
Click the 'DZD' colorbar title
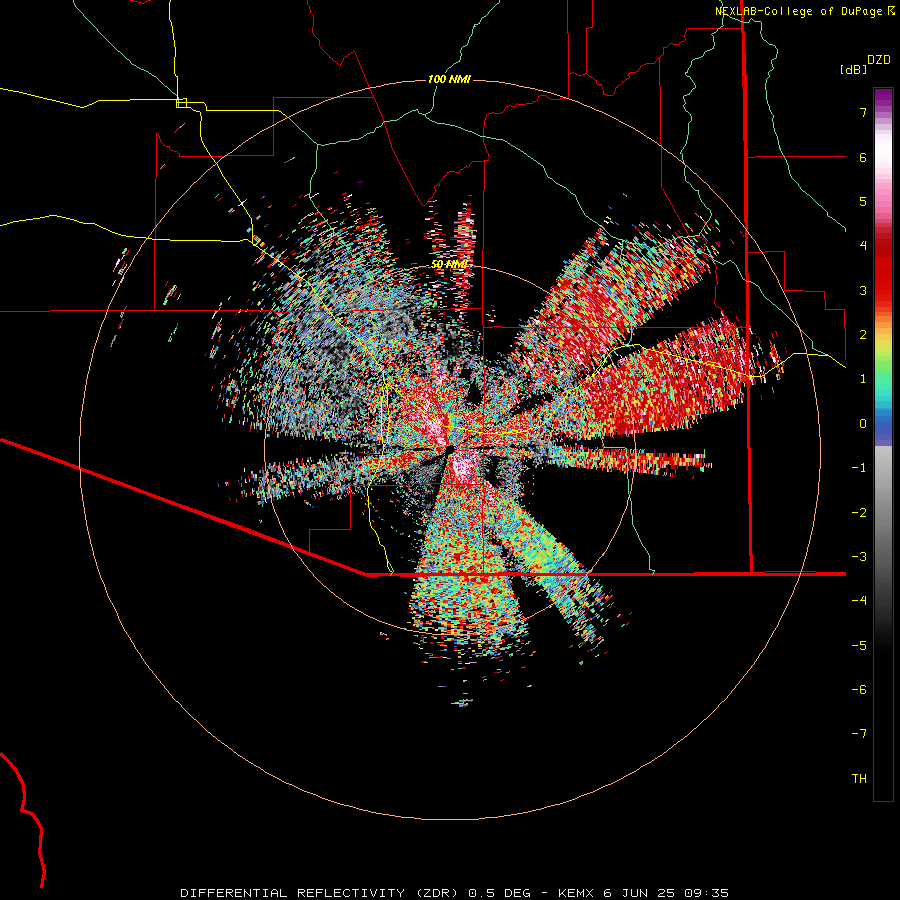point(879,60)
